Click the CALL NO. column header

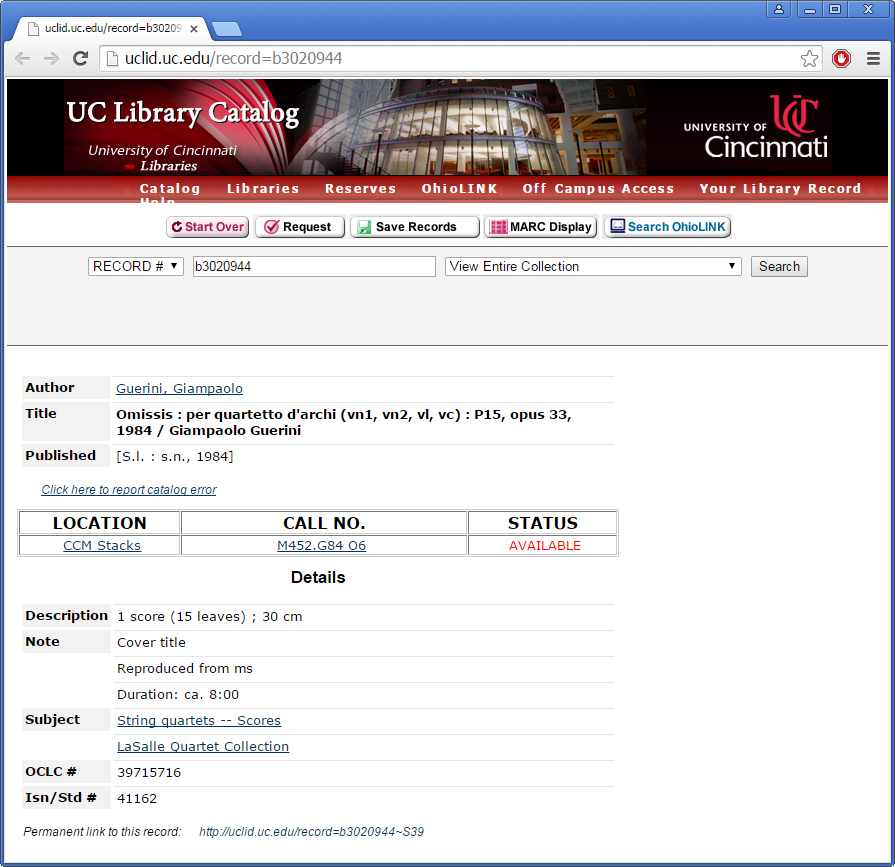click(324, 523)
